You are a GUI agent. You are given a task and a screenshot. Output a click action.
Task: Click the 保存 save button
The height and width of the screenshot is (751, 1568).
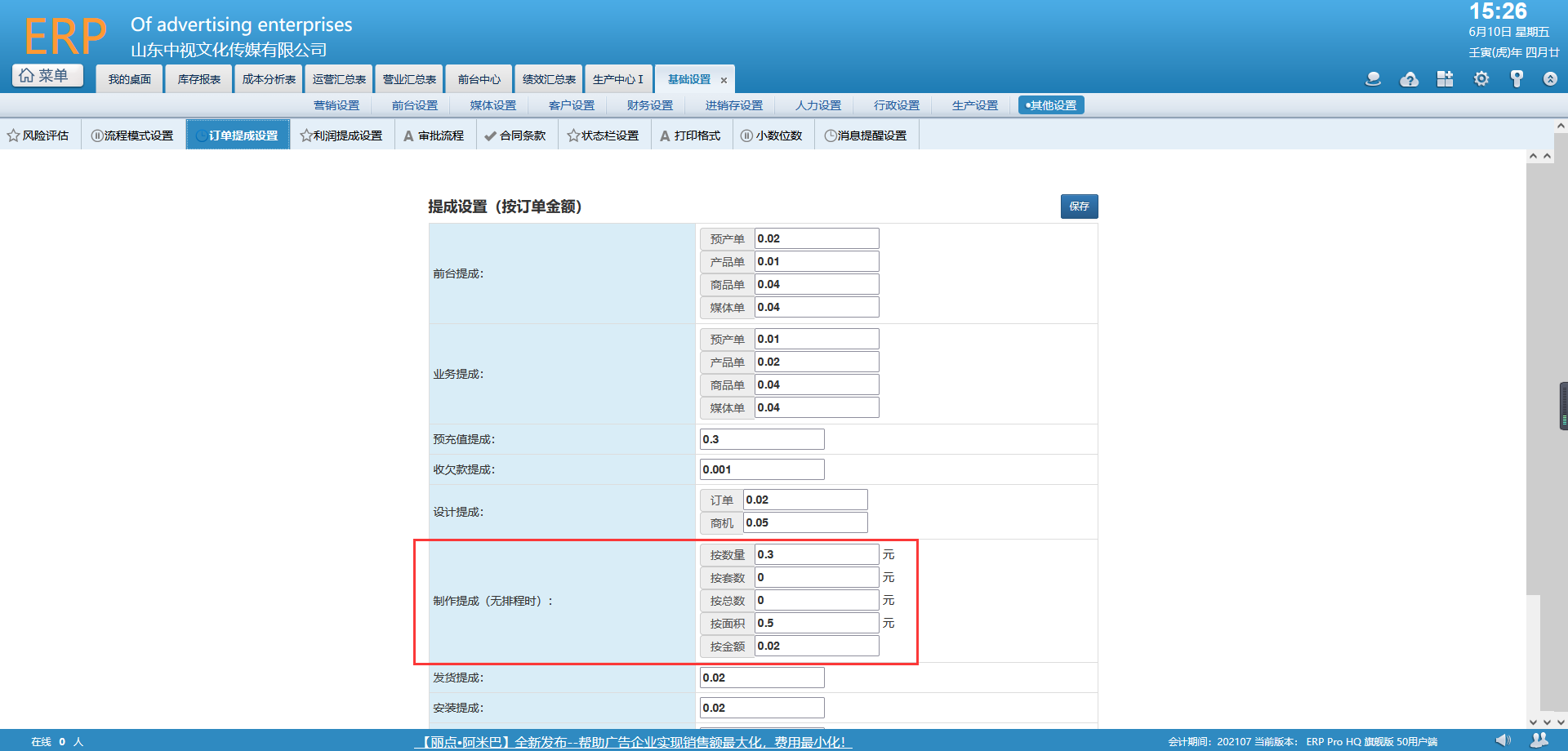pyautogui.click(x=1079, y=207)
